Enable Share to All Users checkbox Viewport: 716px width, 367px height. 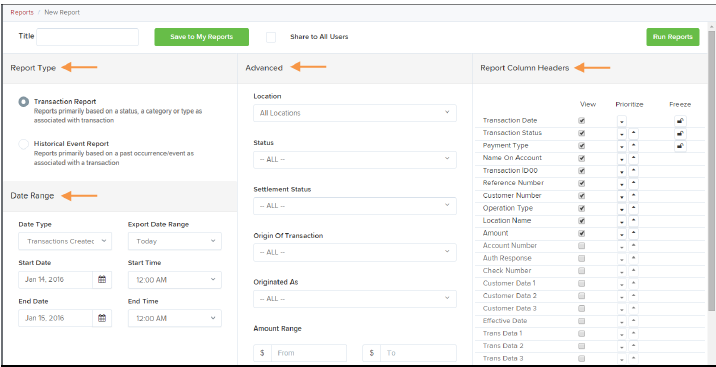click(271, 37)
